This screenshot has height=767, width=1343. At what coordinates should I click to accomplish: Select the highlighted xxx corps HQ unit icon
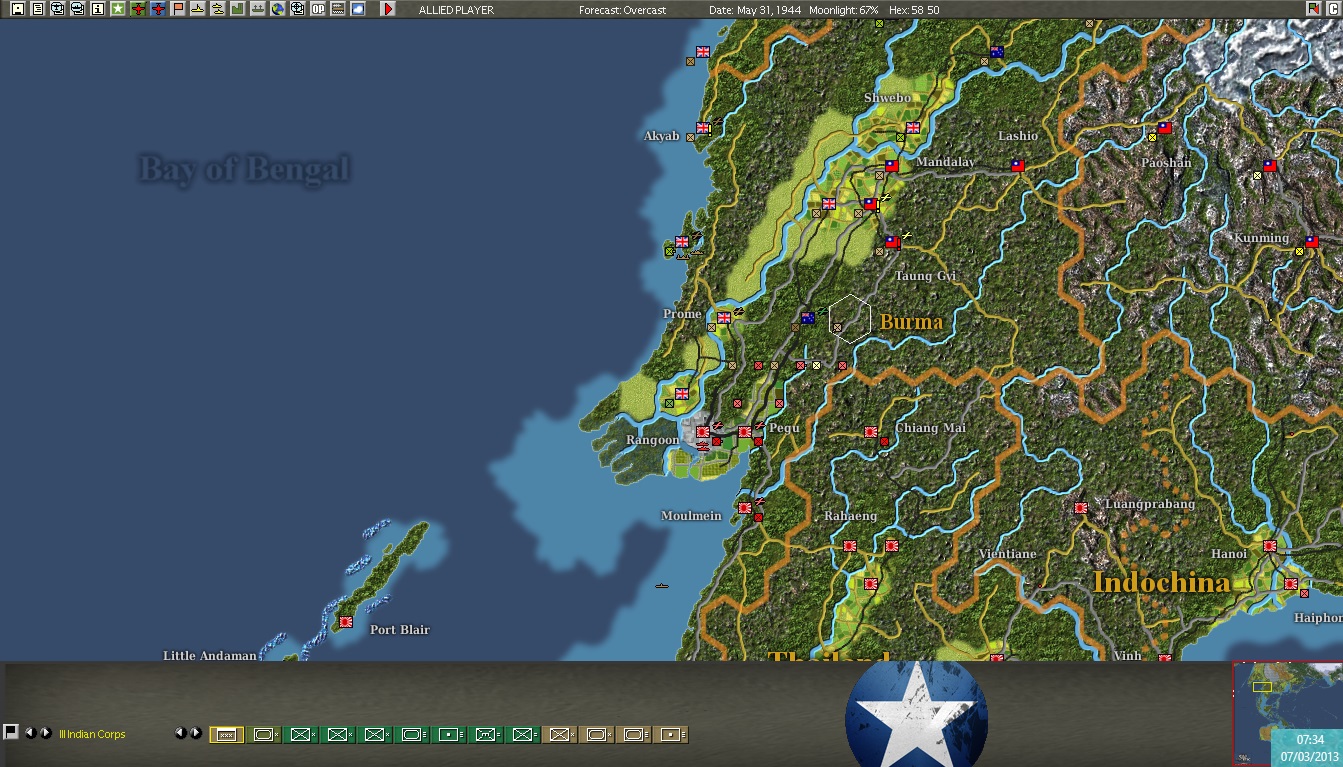[x=227, y=735]
